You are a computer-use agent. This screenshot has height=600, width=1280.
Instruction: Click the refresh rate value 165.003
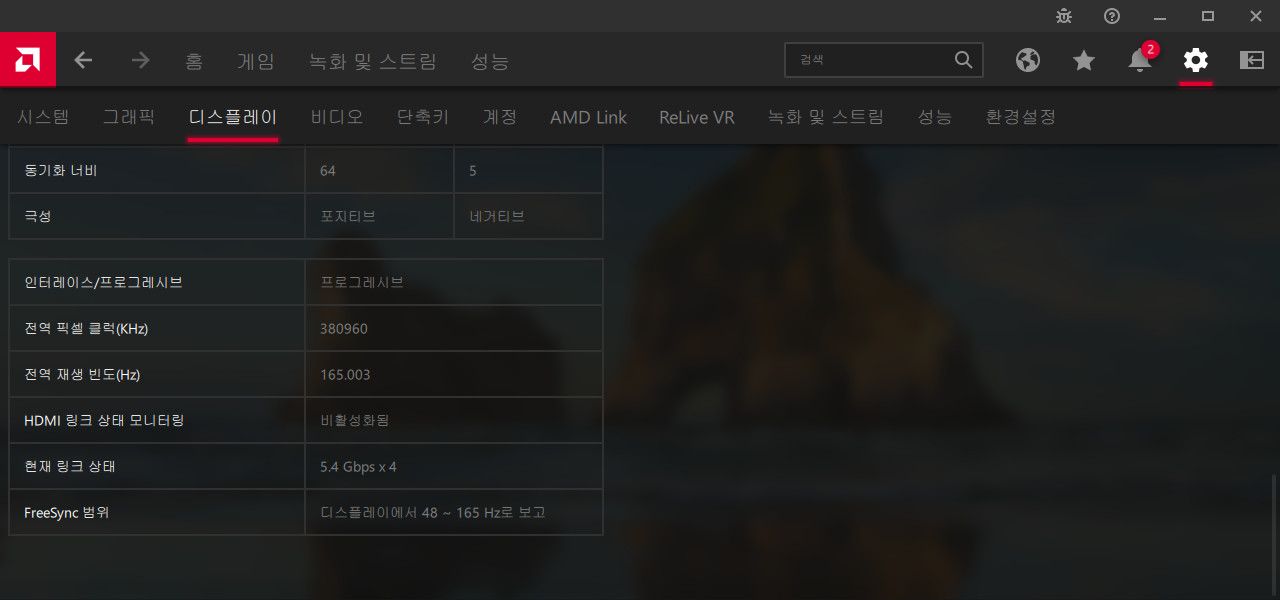(x=345, y=375)
